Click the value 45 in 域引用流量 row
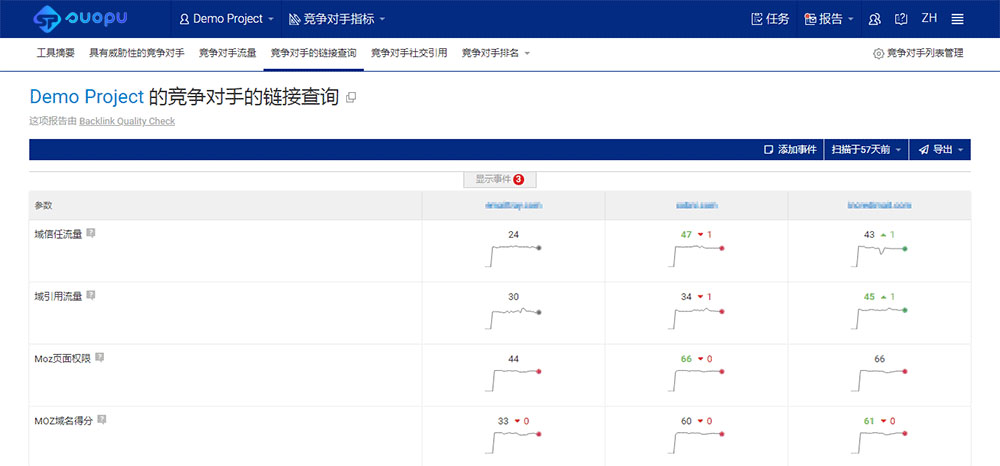This screenshot has height=466, width=1000. [x=869, y=296]
